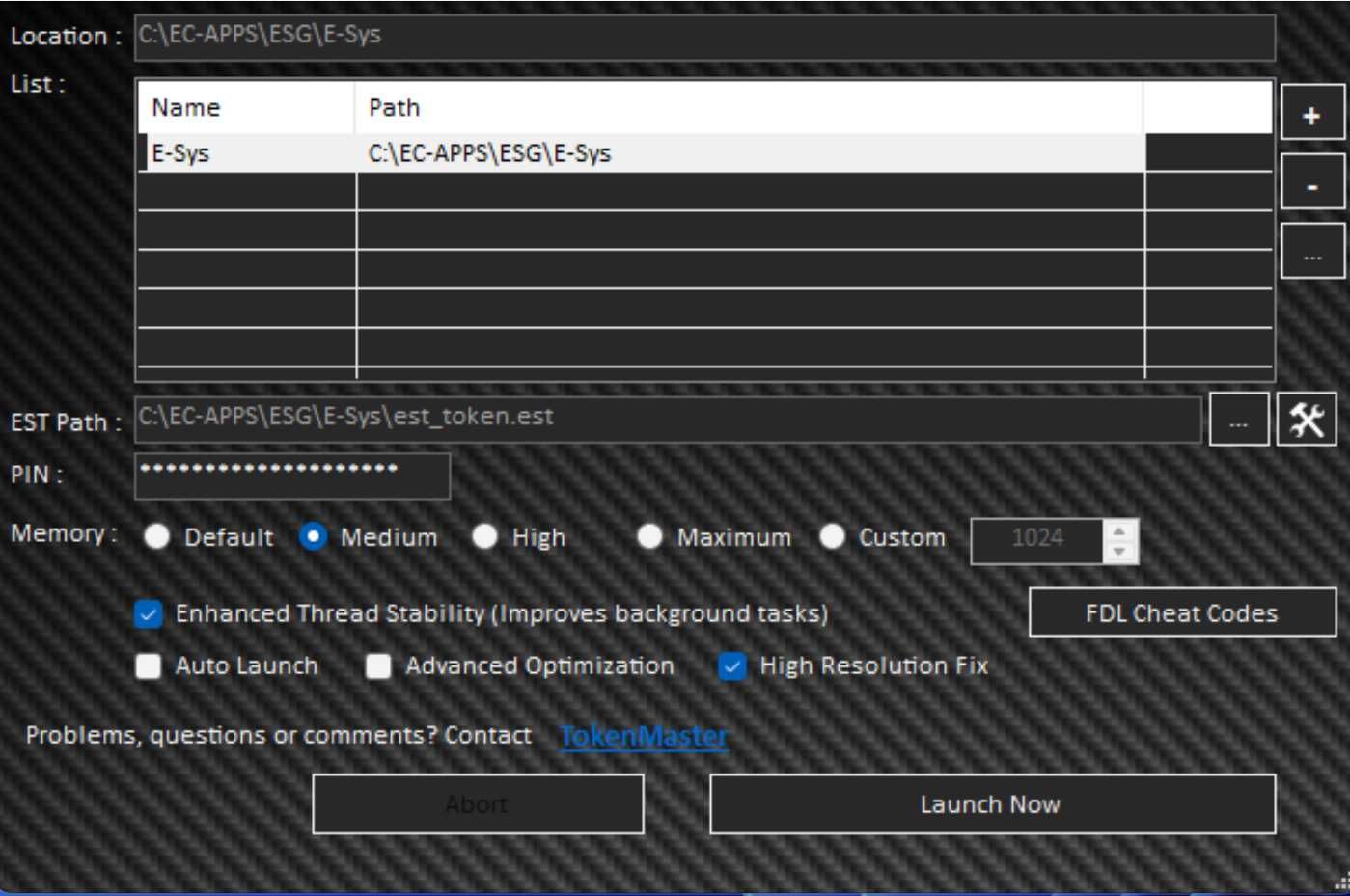Open the EST token tools icon
Viewport: 1350px width, 896px height.
tap(1307, 420)
